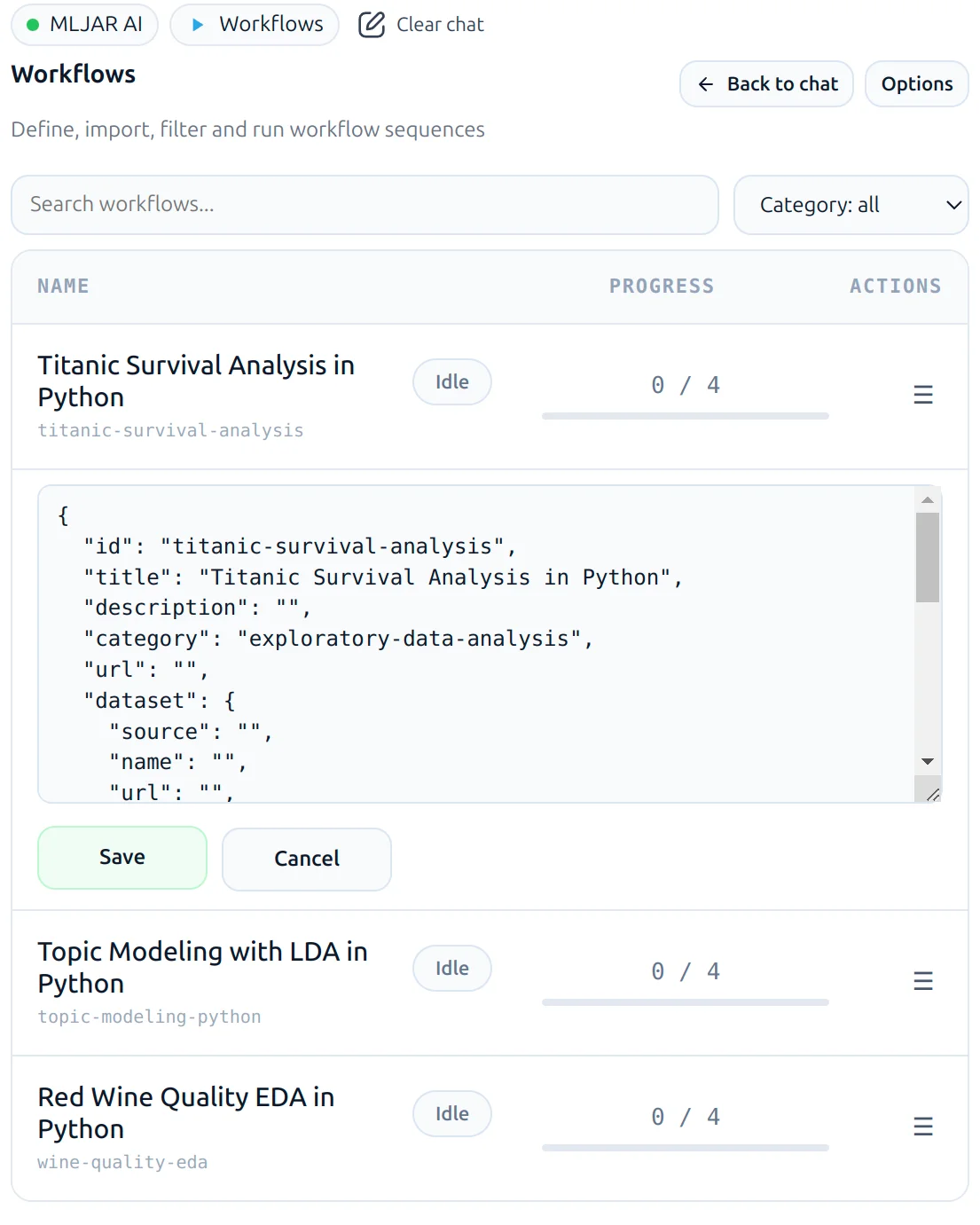Click the green status dot next to MLJAR AI
Screen dimensions: 980x1225
(x=33, y=25)
